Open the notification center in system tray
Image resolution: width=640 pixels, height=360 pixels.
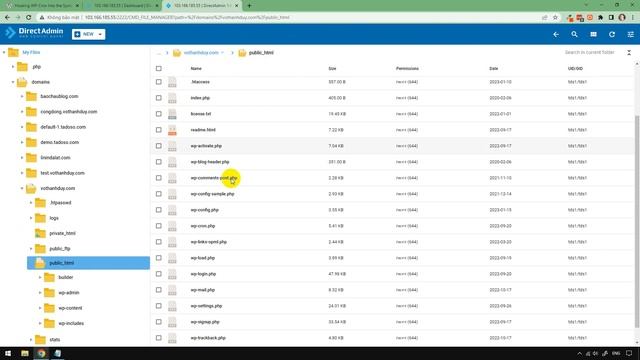[629, 353]
